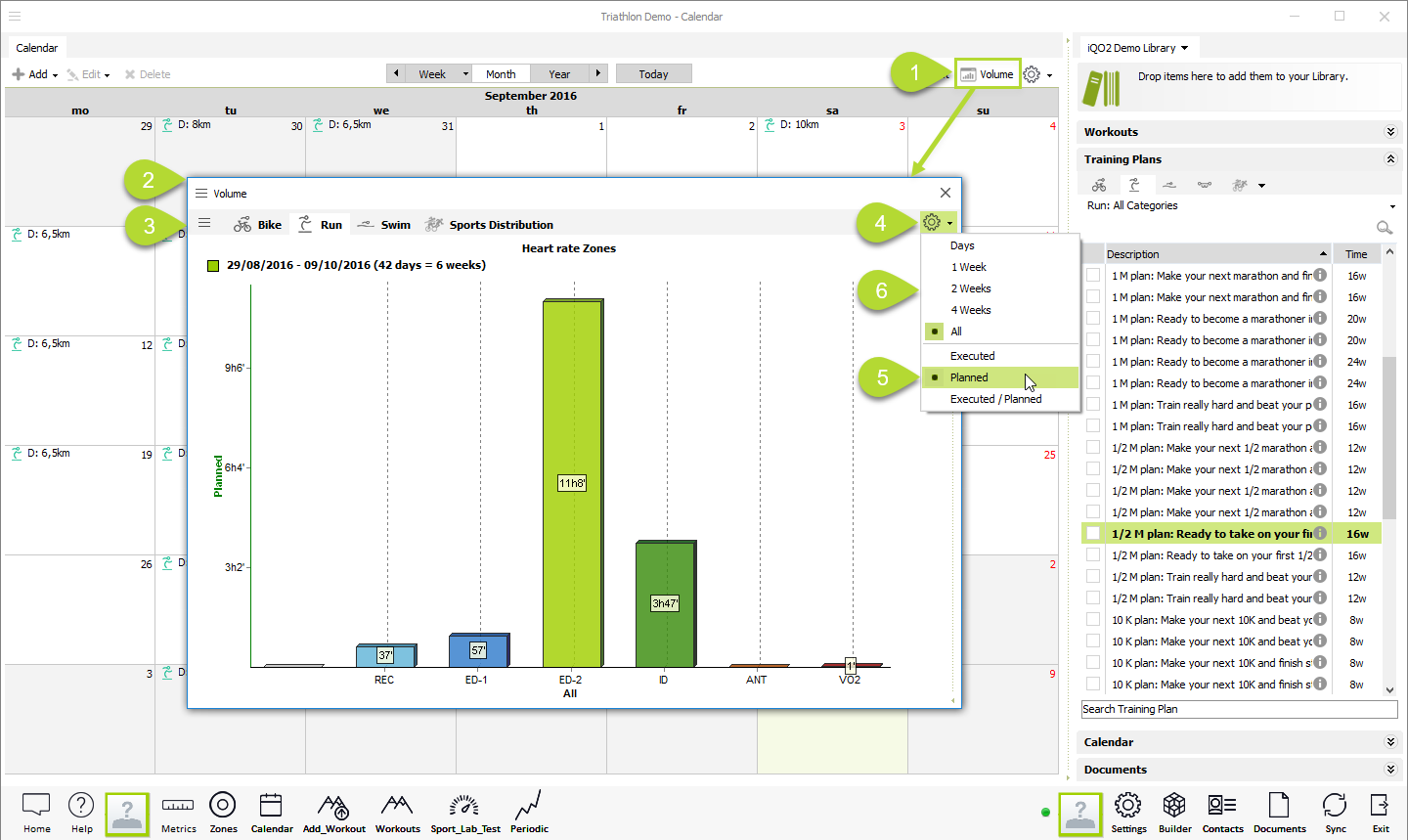
Task: Click the green legend color swatch
Action: (213, 265)
